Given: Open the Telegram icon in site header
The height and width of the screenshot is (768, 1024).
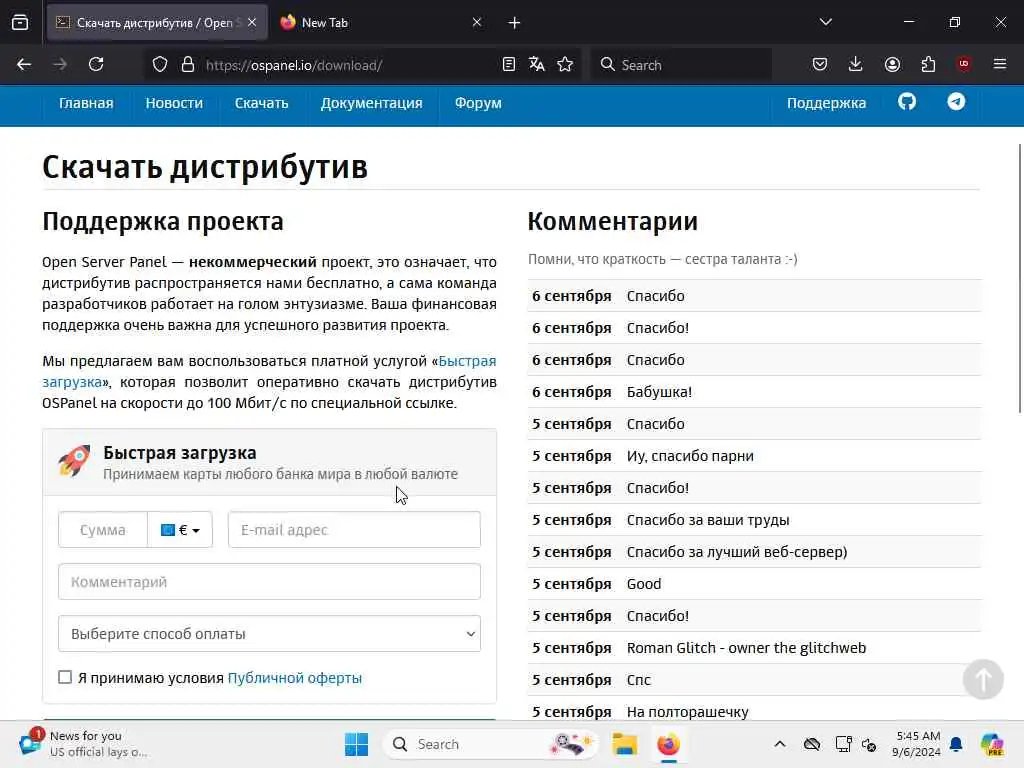Looking at the screenshot, I should coord(956,102).
